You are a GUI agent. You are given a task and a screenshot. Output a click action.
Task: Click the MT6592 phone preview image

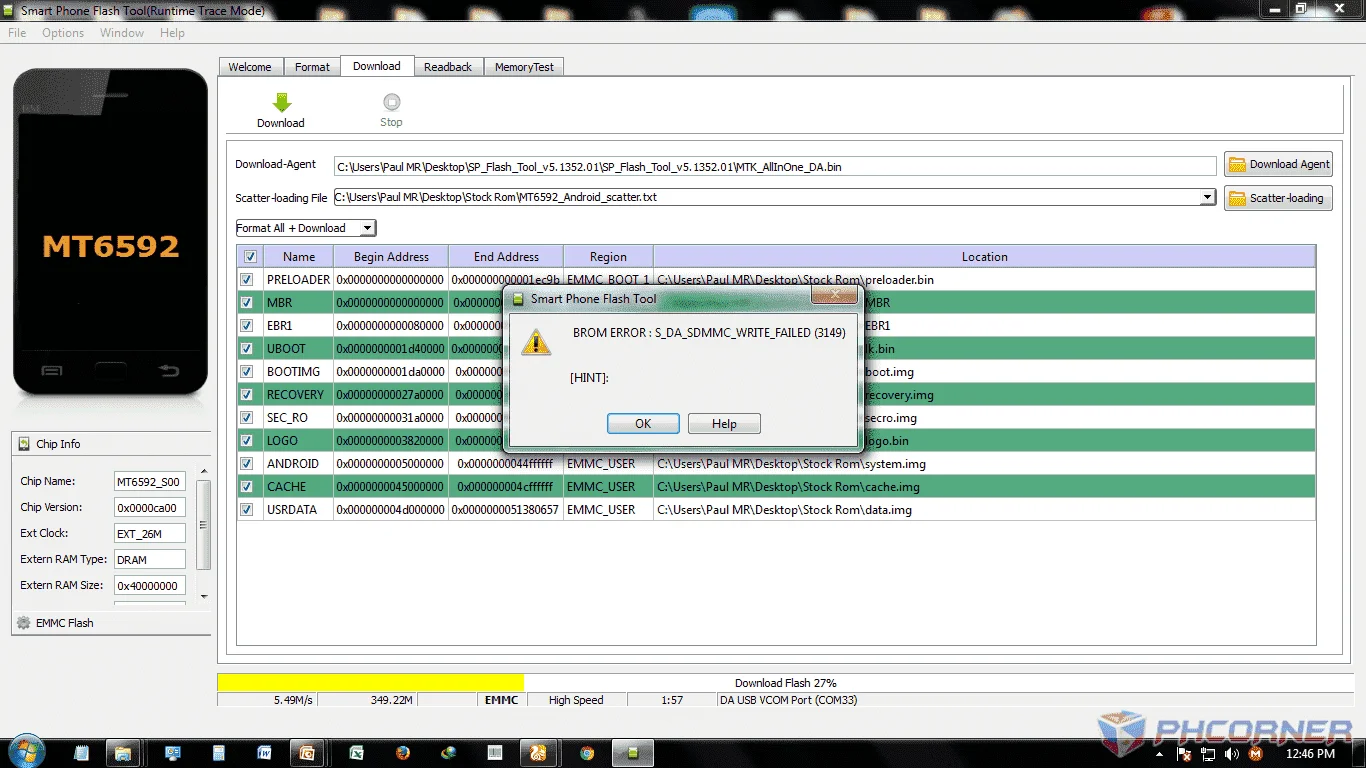(x=110, y=232)
